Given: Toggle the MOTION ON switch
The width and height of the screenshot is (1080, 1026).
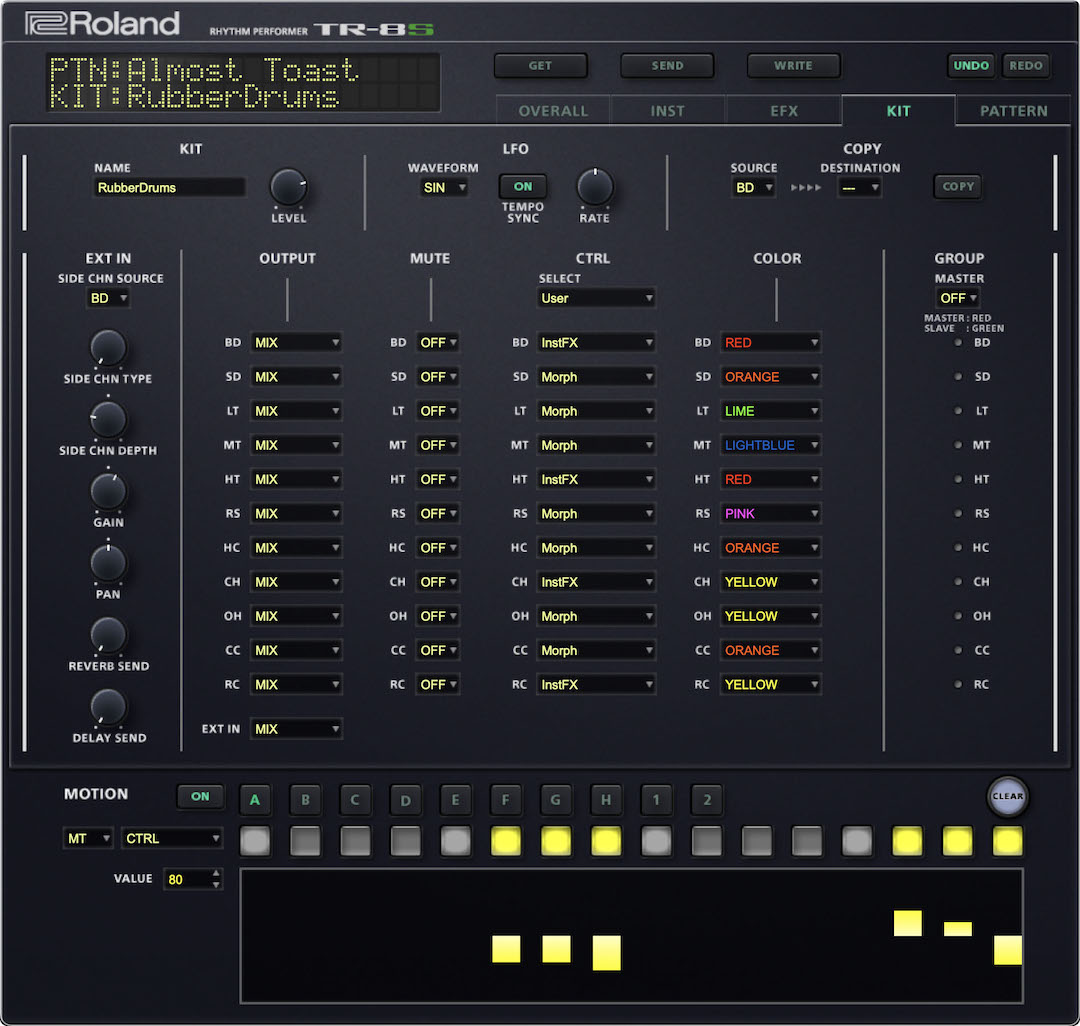Looking at the screenshot, I should point(200,796).
